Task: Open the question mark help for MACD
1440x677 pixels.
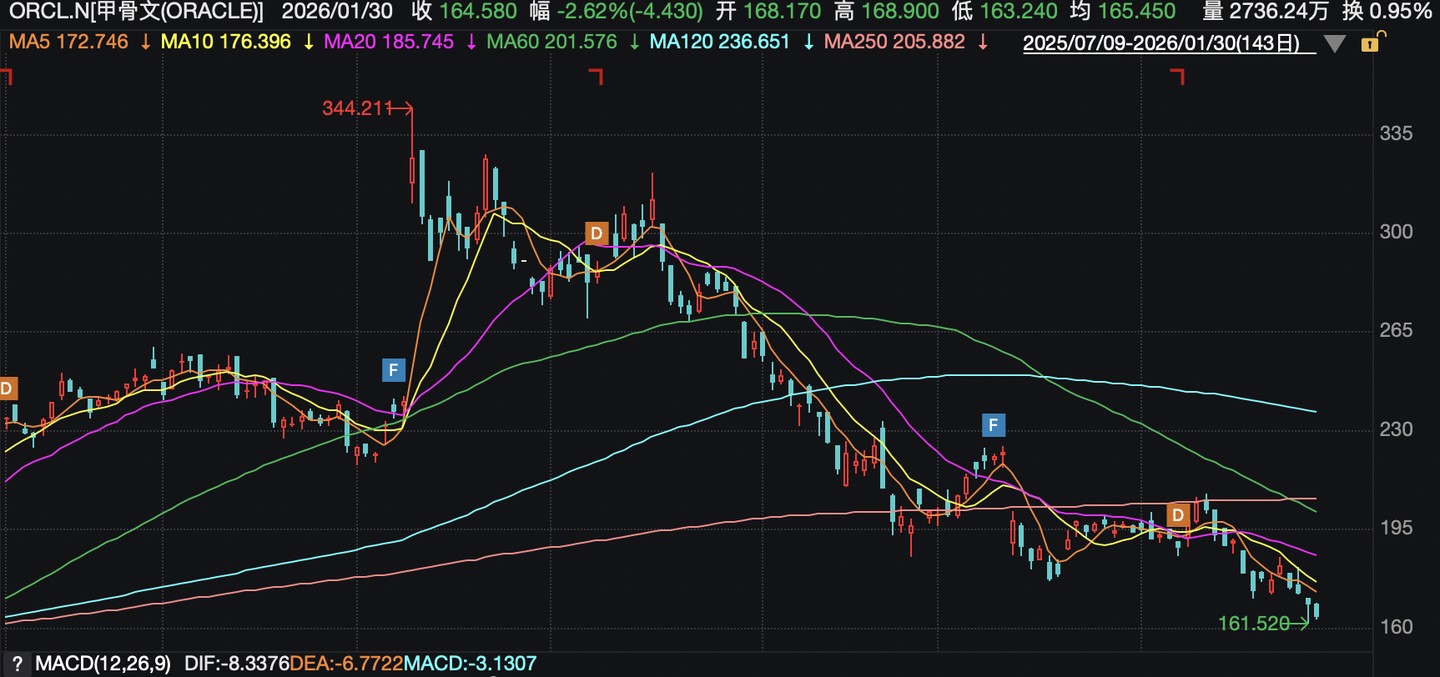Action: 17,663
